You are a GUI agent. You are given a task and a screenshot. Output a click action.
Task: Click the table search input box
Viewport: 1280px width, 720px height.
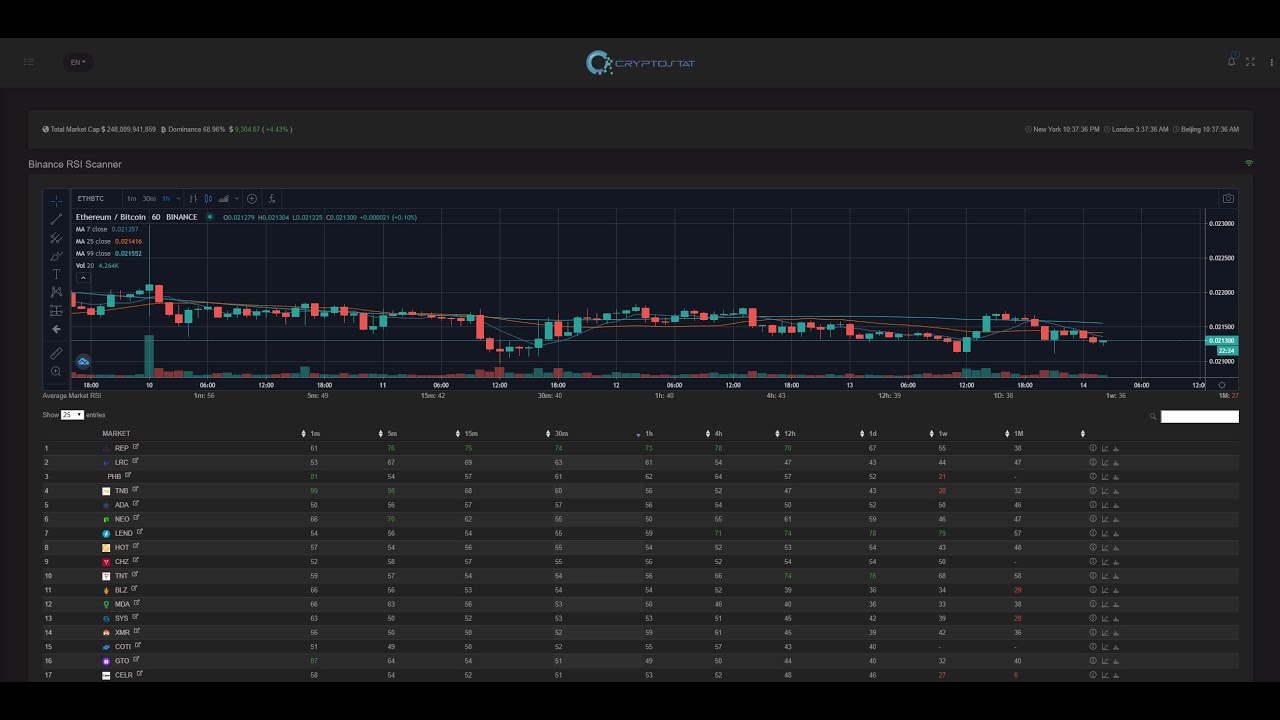[1199, 416]
